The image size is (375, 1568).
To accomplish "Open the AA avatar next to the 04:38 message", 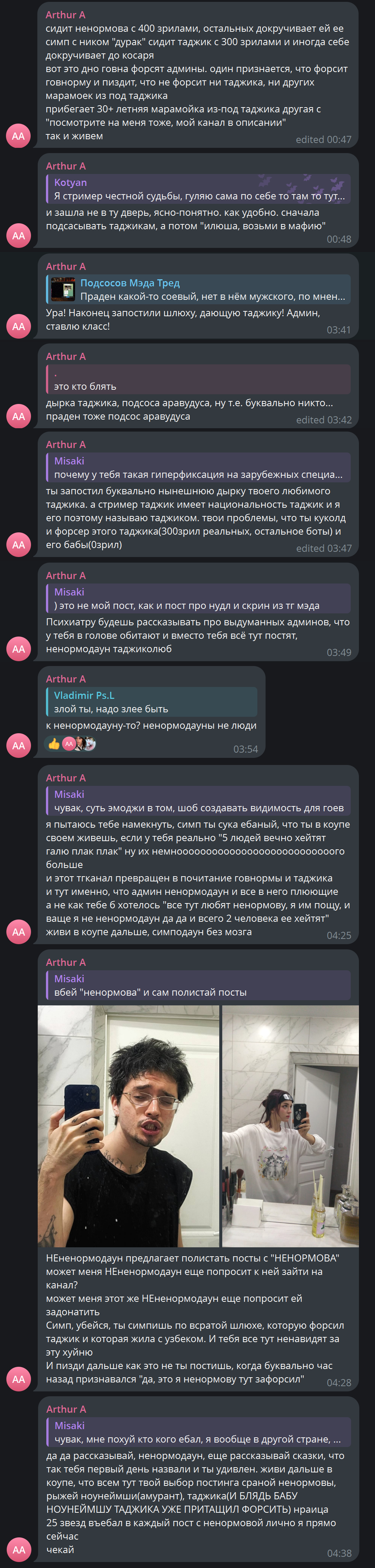I will click(x=18, y=1550).
